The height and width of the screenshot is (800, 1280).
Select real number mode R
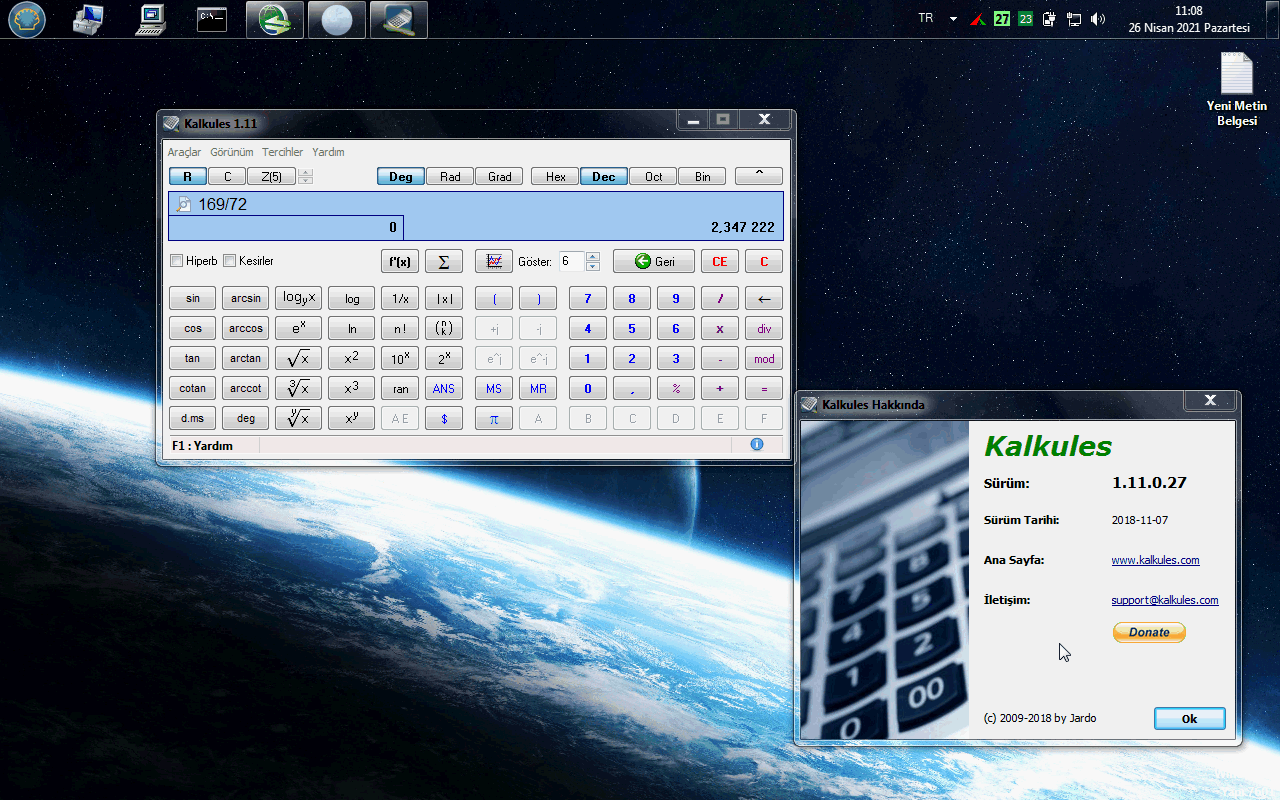188,176
